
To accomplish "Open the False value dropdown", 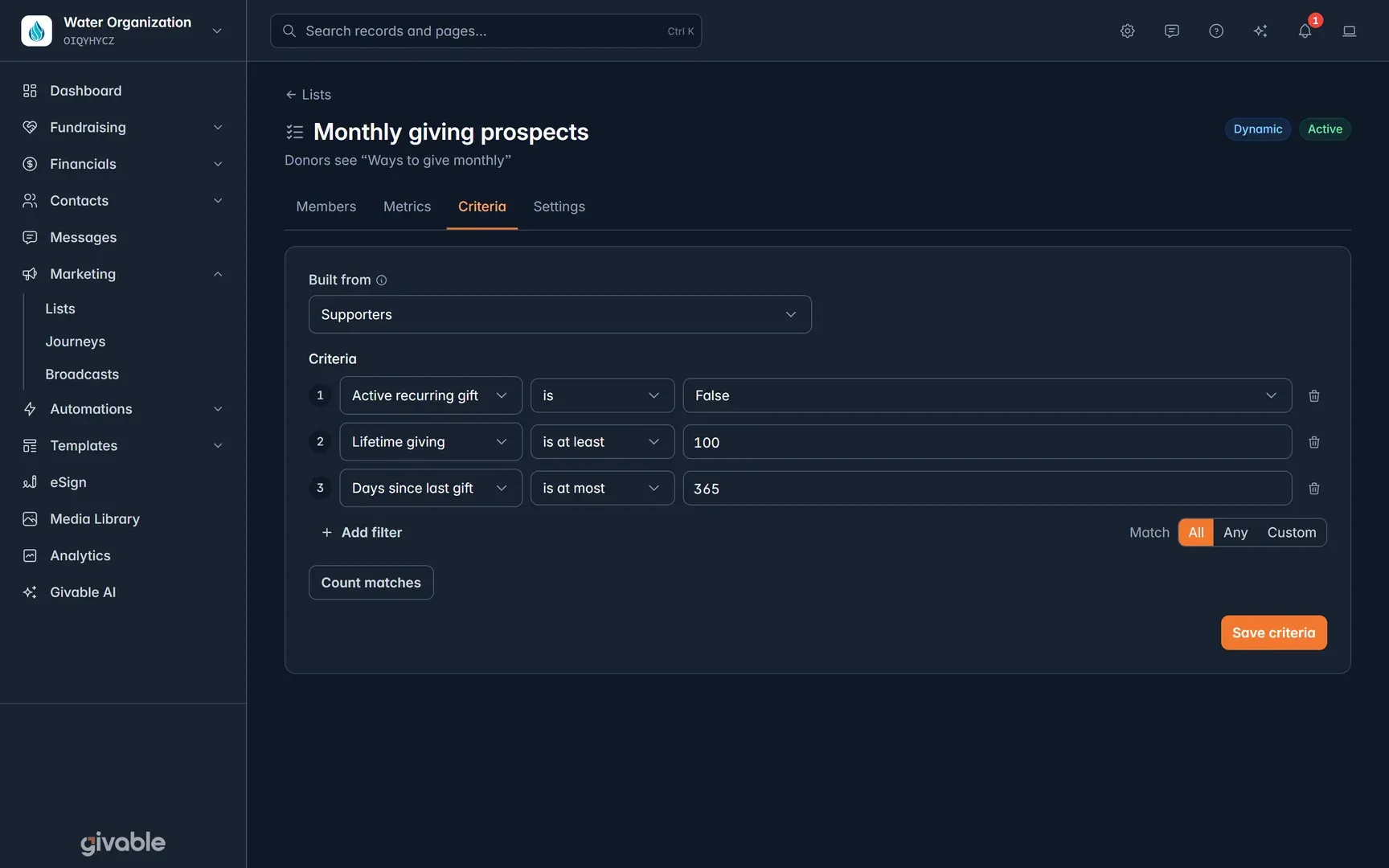I will [x=987, y=395].
